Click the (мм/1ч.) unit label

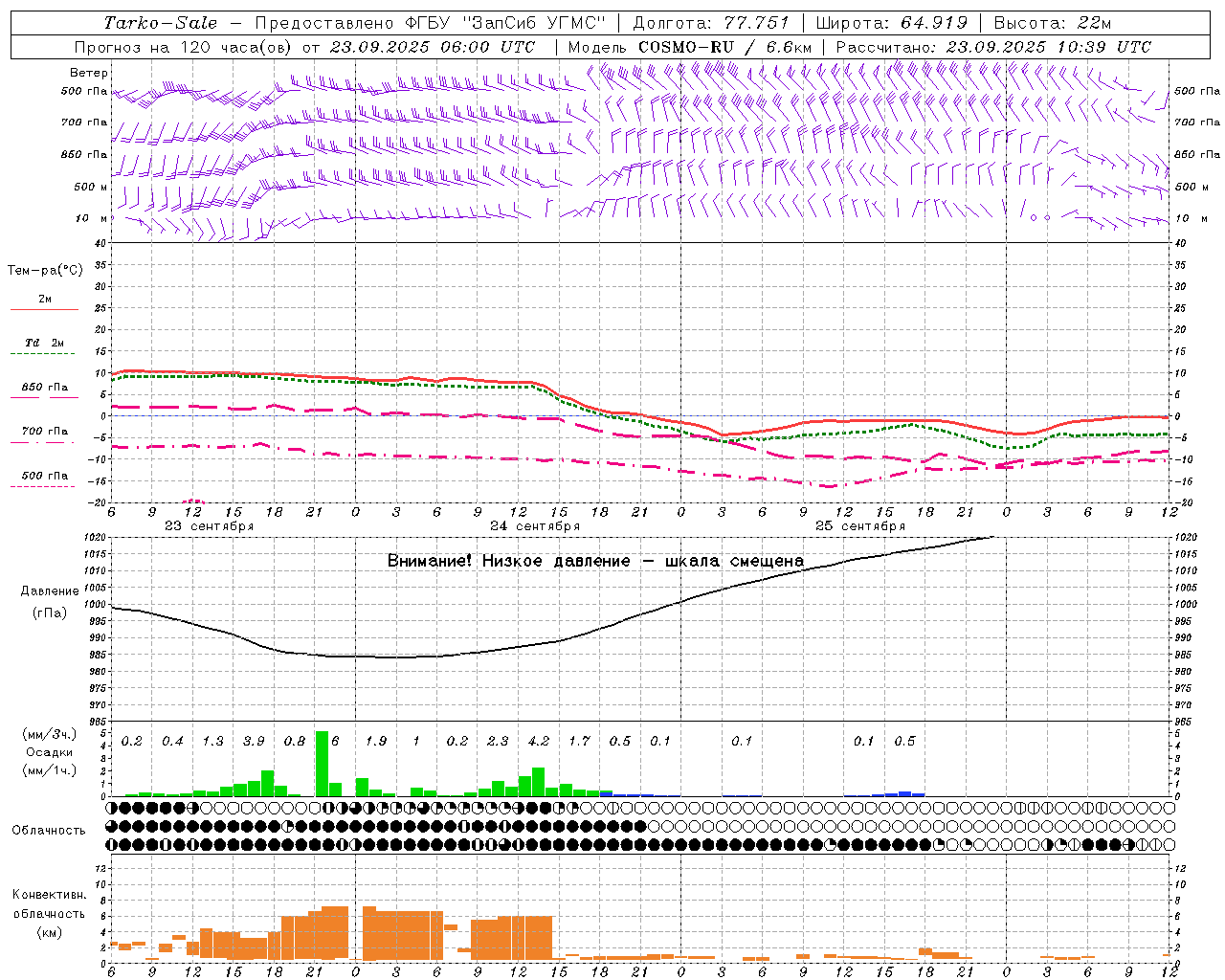49,771
